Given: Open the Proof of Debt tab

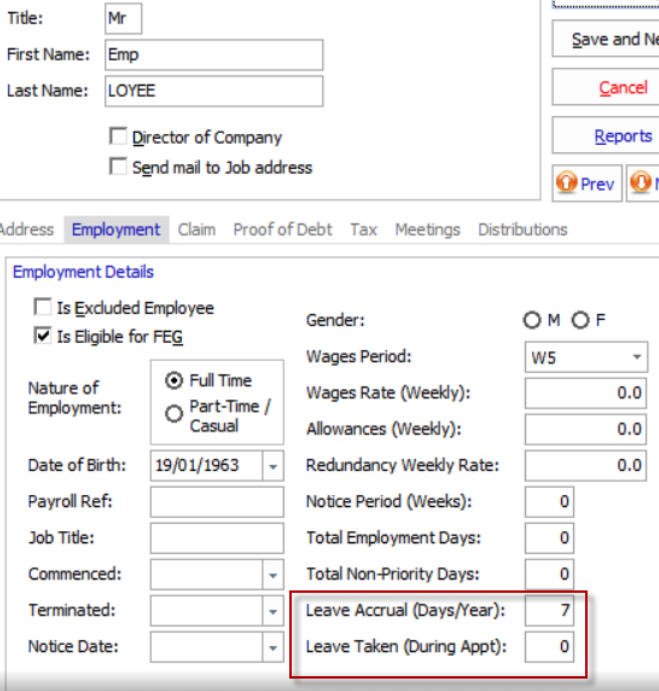Looking at the screenshot, I should tap(282, 229).
